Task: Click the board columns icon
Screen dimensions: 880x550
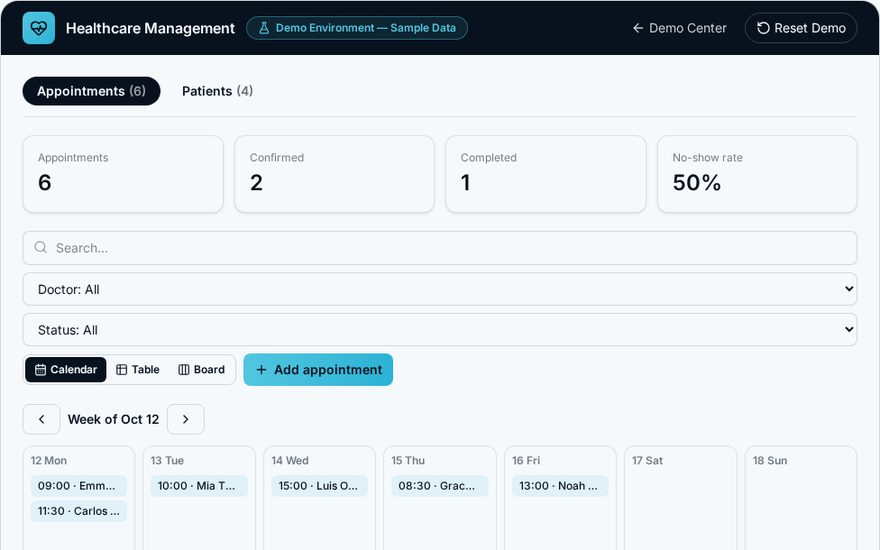Action: tap(184, 370)
